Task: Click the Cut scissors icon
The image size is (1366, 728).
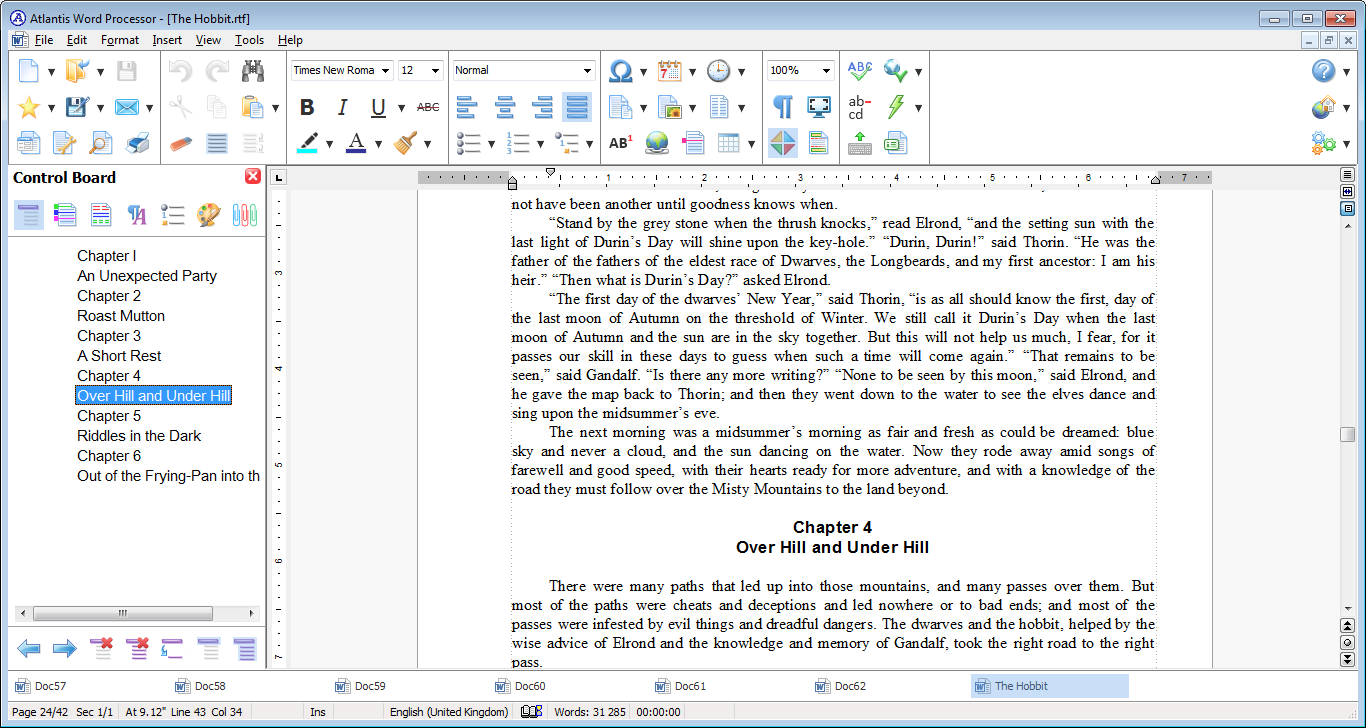Action: (x=180, y=107)
